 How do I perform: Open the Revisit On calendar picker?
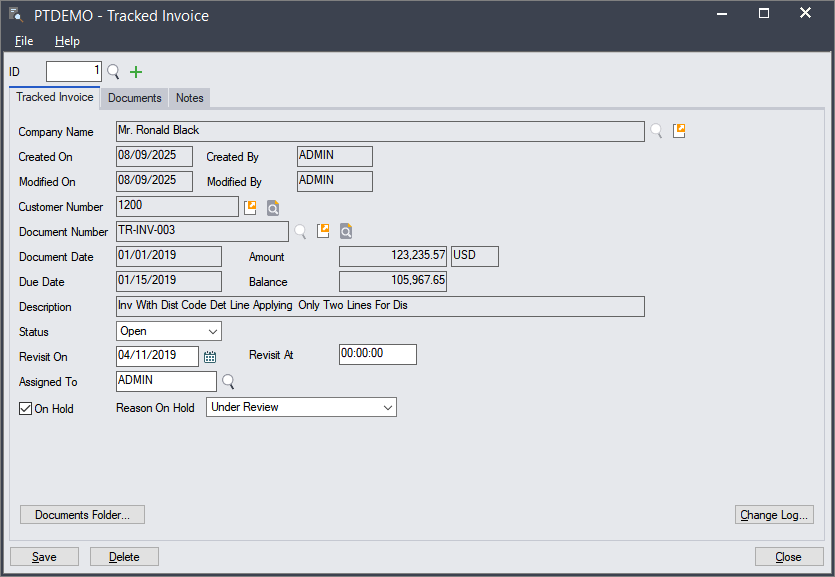[x=210, y=356]
